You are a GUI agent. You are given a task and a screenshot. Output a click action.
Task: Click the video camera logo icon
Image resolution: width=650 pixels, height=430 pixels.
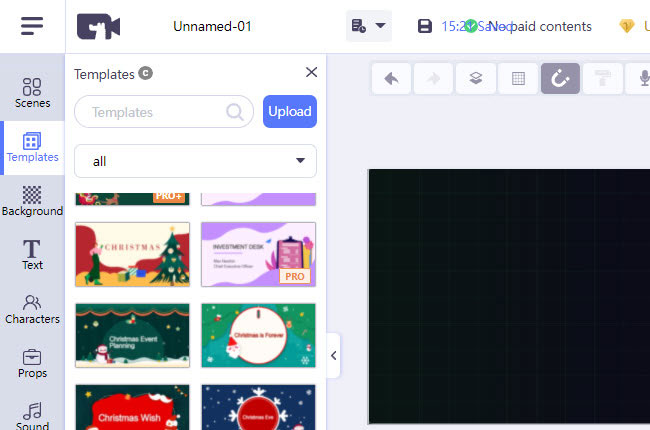click(98, 27)
